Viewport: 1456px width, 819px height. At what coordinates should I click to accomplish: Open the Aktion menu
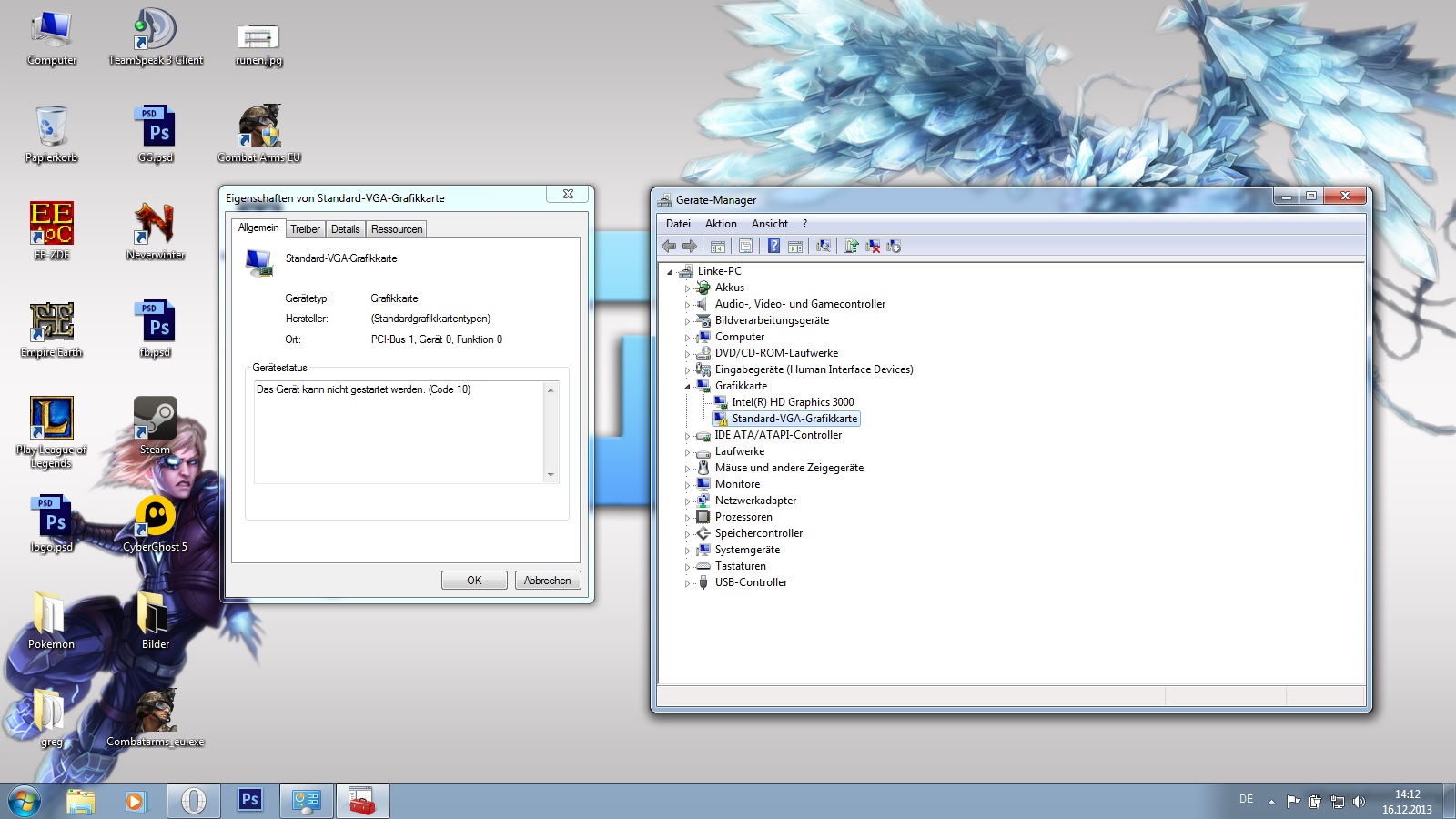point(721,224)
